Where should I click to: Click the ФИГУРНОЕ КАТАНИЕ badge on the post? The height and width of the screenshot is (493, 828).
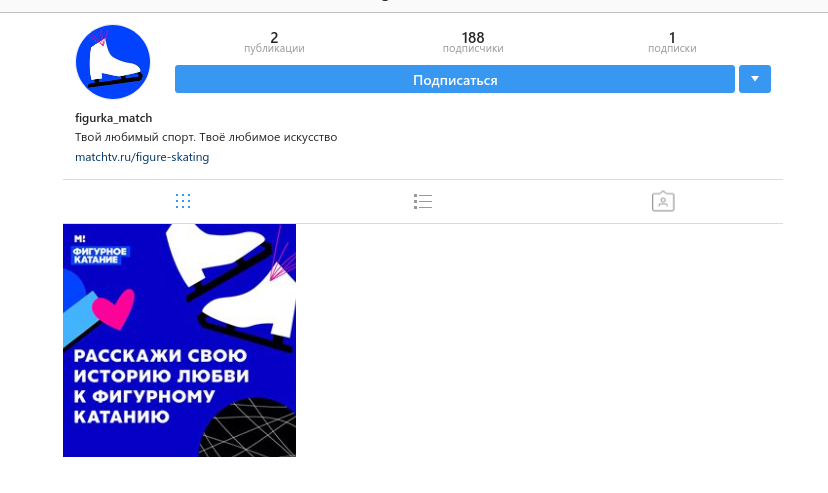coord(100,255)
